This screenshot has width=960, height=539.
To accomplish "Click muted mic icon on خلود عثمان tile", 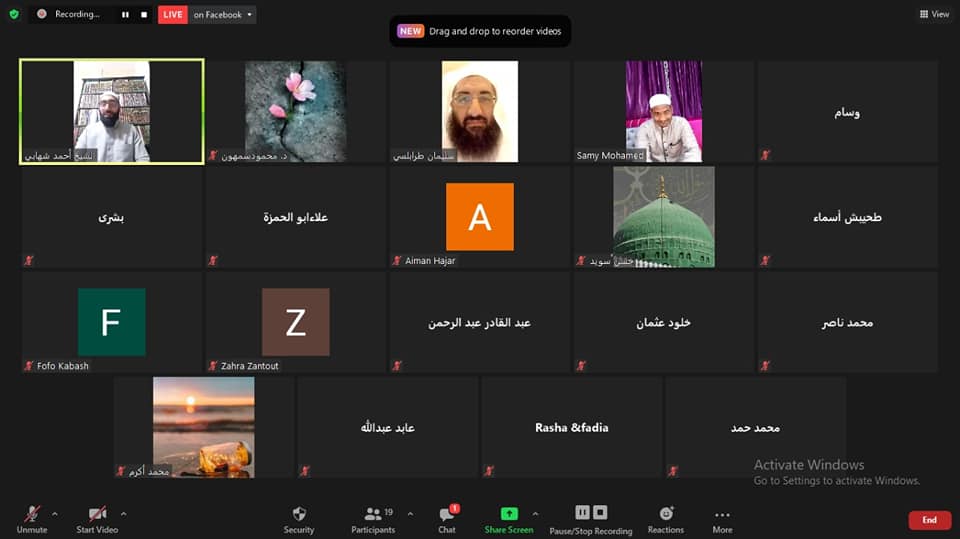I will [x=581, y=366].
